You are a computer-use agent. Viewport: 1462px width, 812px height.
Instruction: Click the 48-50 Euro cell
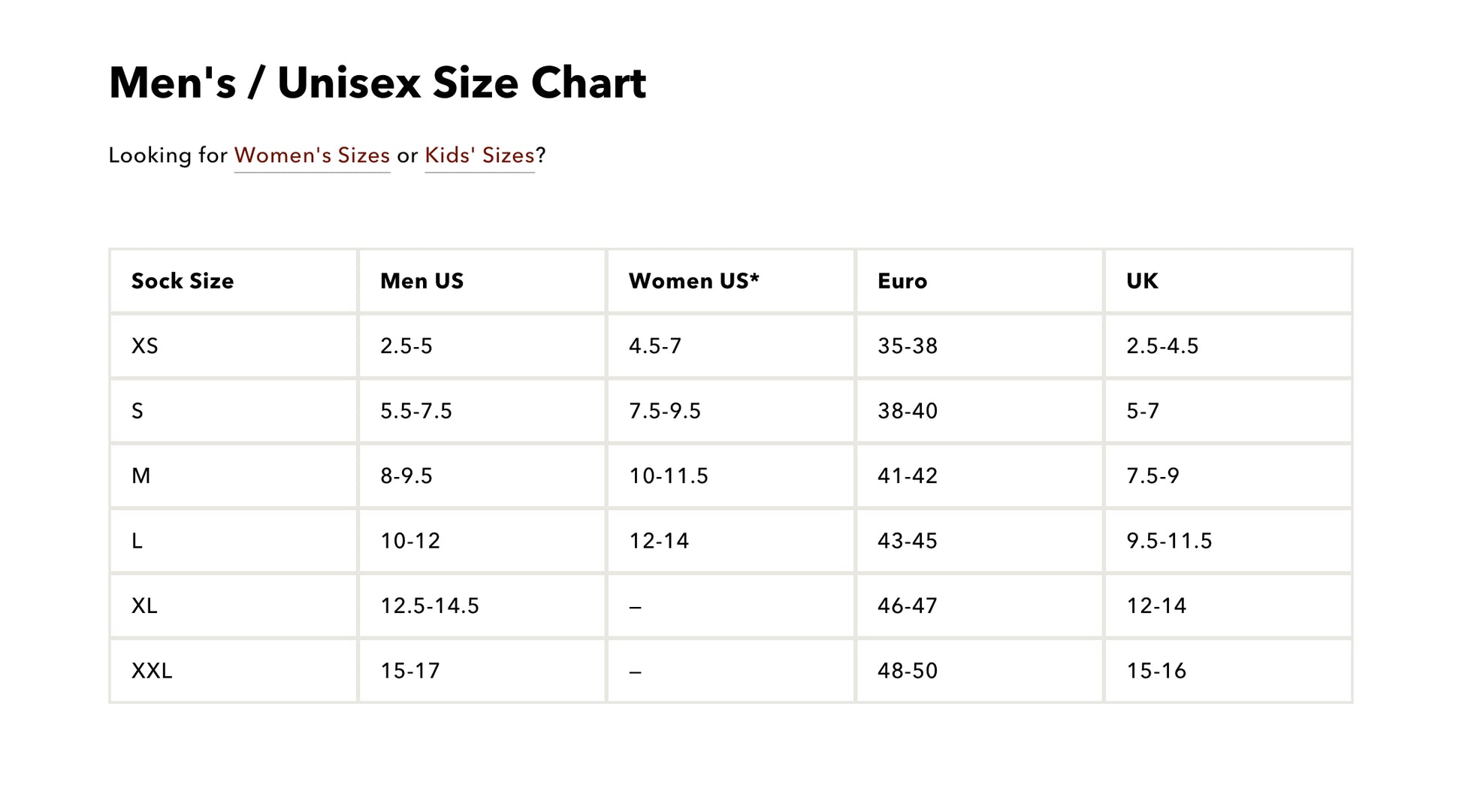[907, 671]
